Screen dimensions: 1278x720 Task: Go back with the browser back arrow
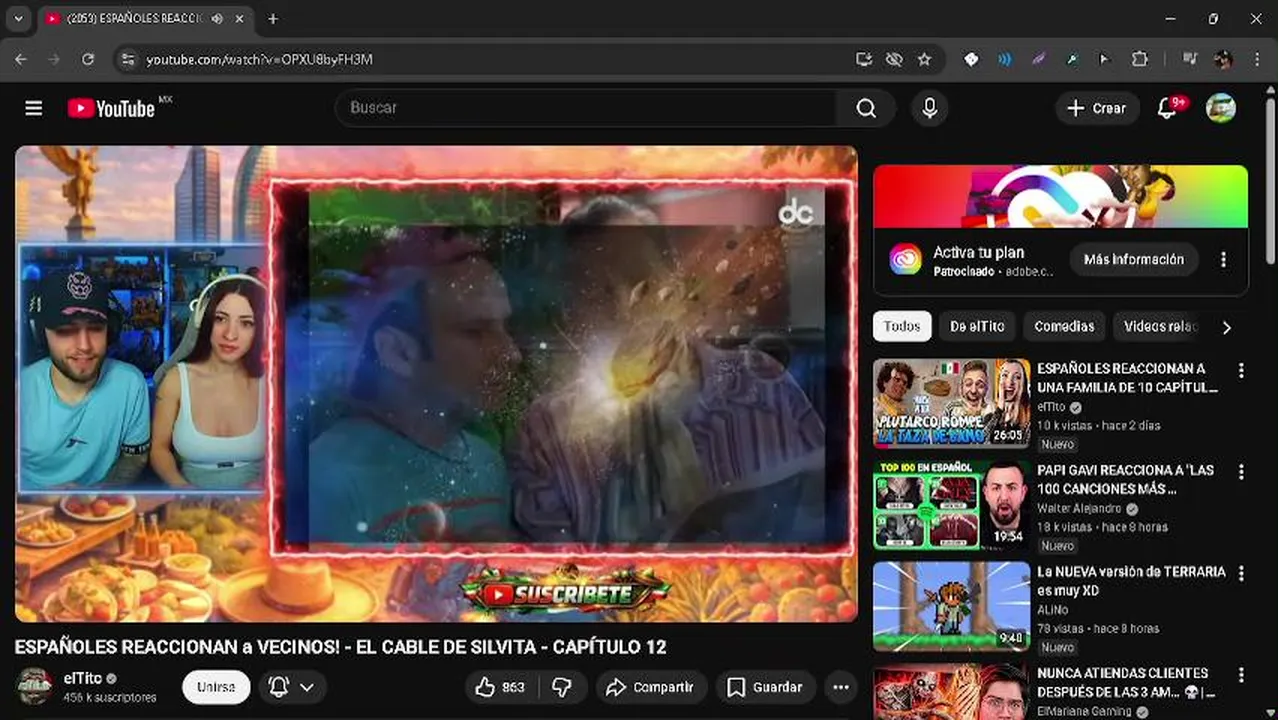(x=21, y=59)
